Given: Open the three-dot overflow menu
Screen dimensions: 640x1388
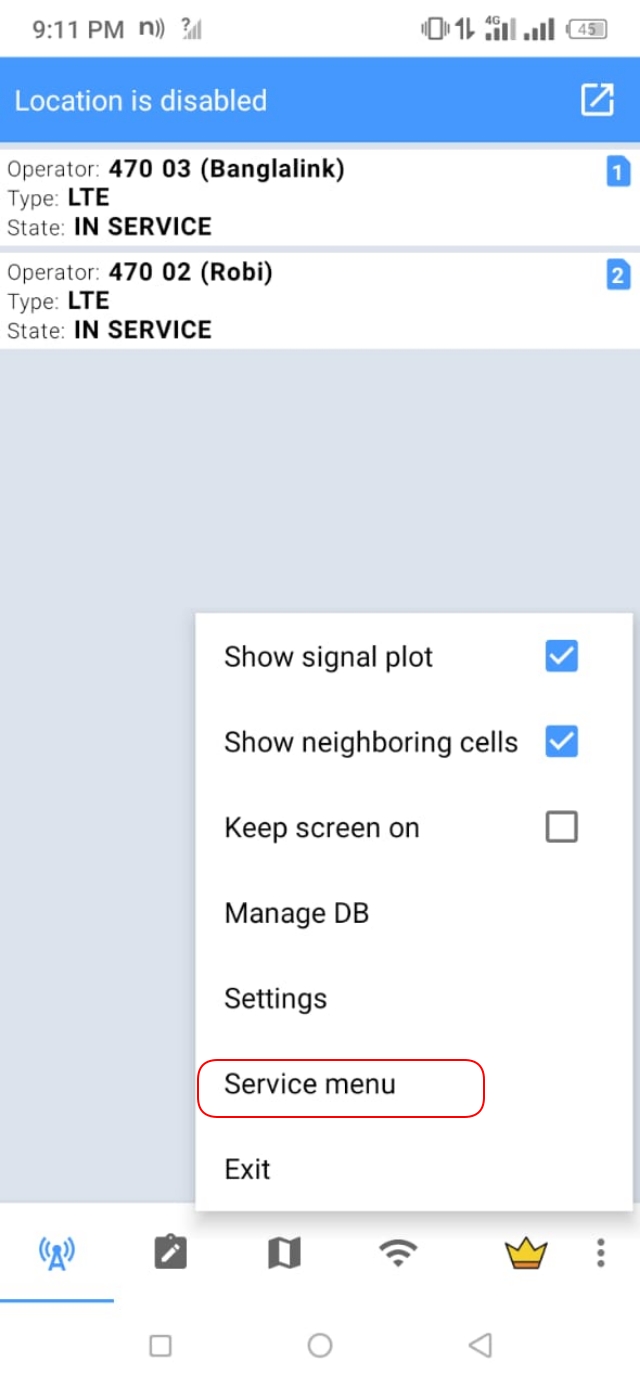Looking at the screenshot, I should point(600,1250).
